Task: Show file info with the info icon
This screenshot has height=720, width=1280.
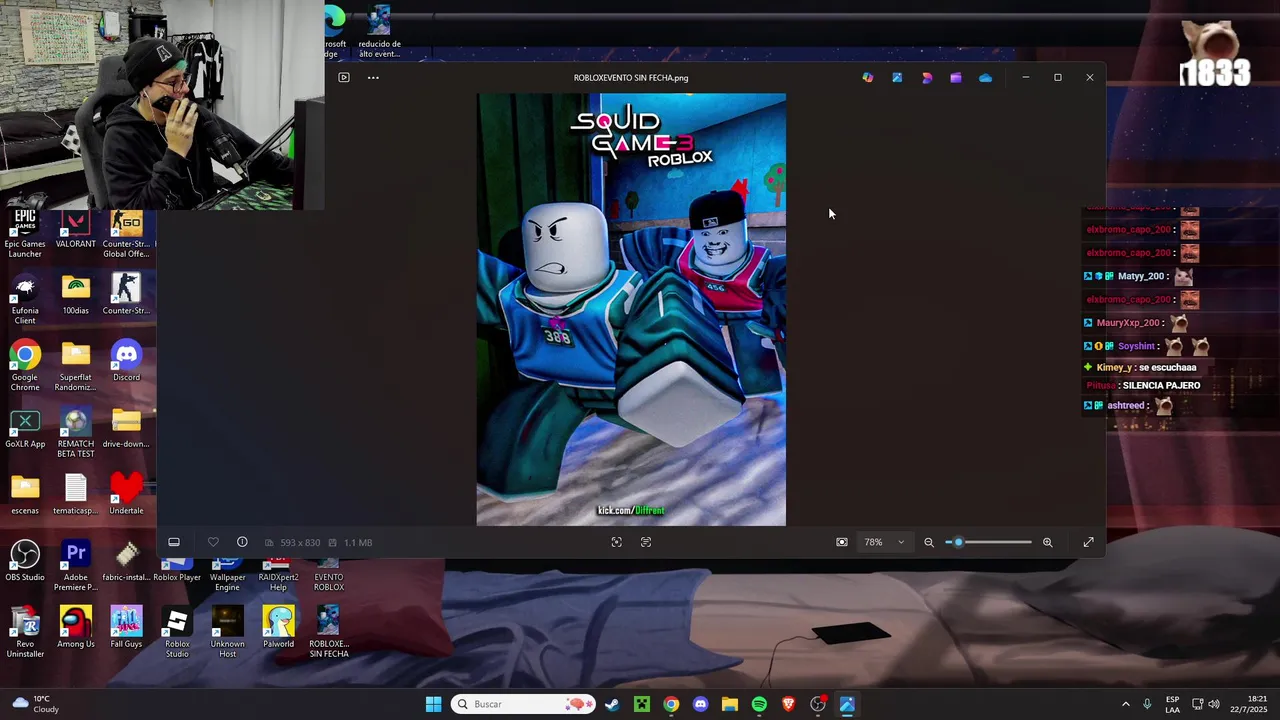Action: click(242, 542)
